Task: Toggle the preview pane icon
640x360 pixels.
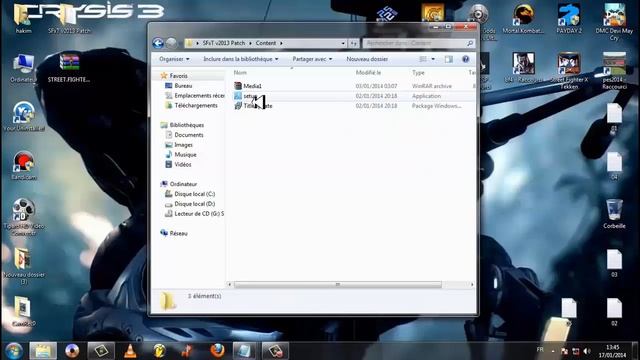Action: click(x=449, y=59)
